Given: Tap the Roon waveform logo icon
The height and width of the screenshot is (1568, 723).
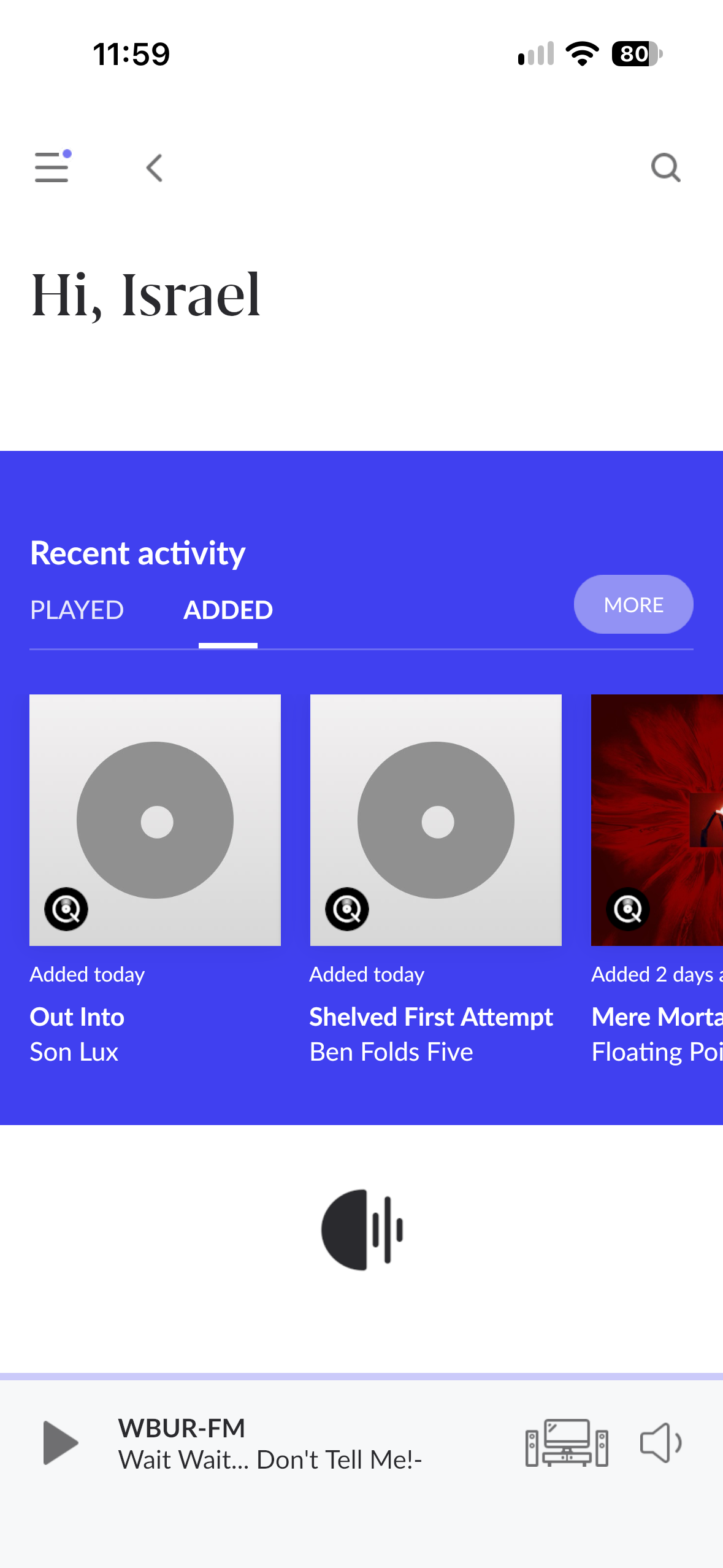Looking at the screenshot, I should click(x=362, y=1229).
